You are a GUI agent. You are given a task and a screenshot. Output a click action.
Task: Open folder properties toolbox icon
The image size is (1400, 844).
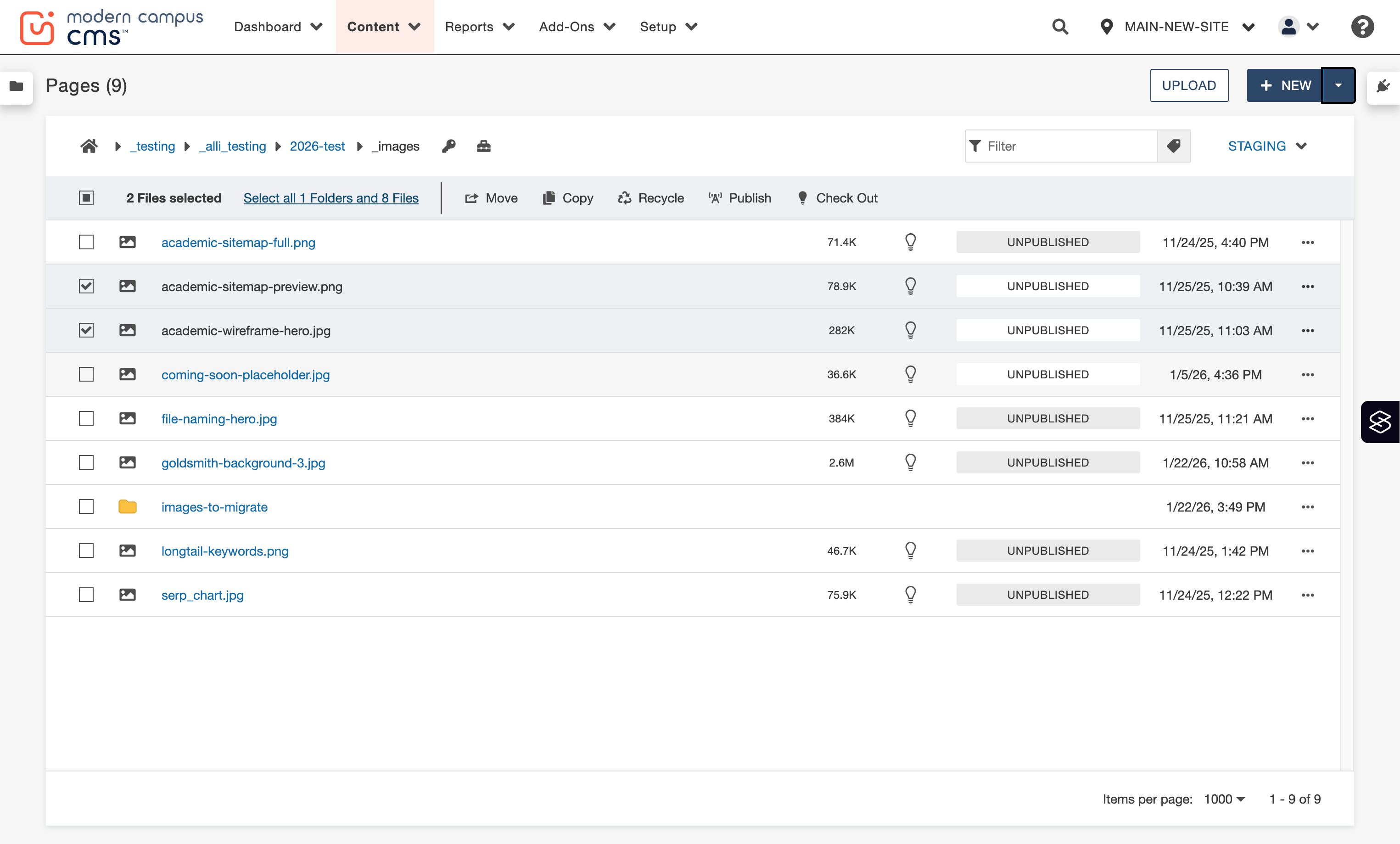483,146
